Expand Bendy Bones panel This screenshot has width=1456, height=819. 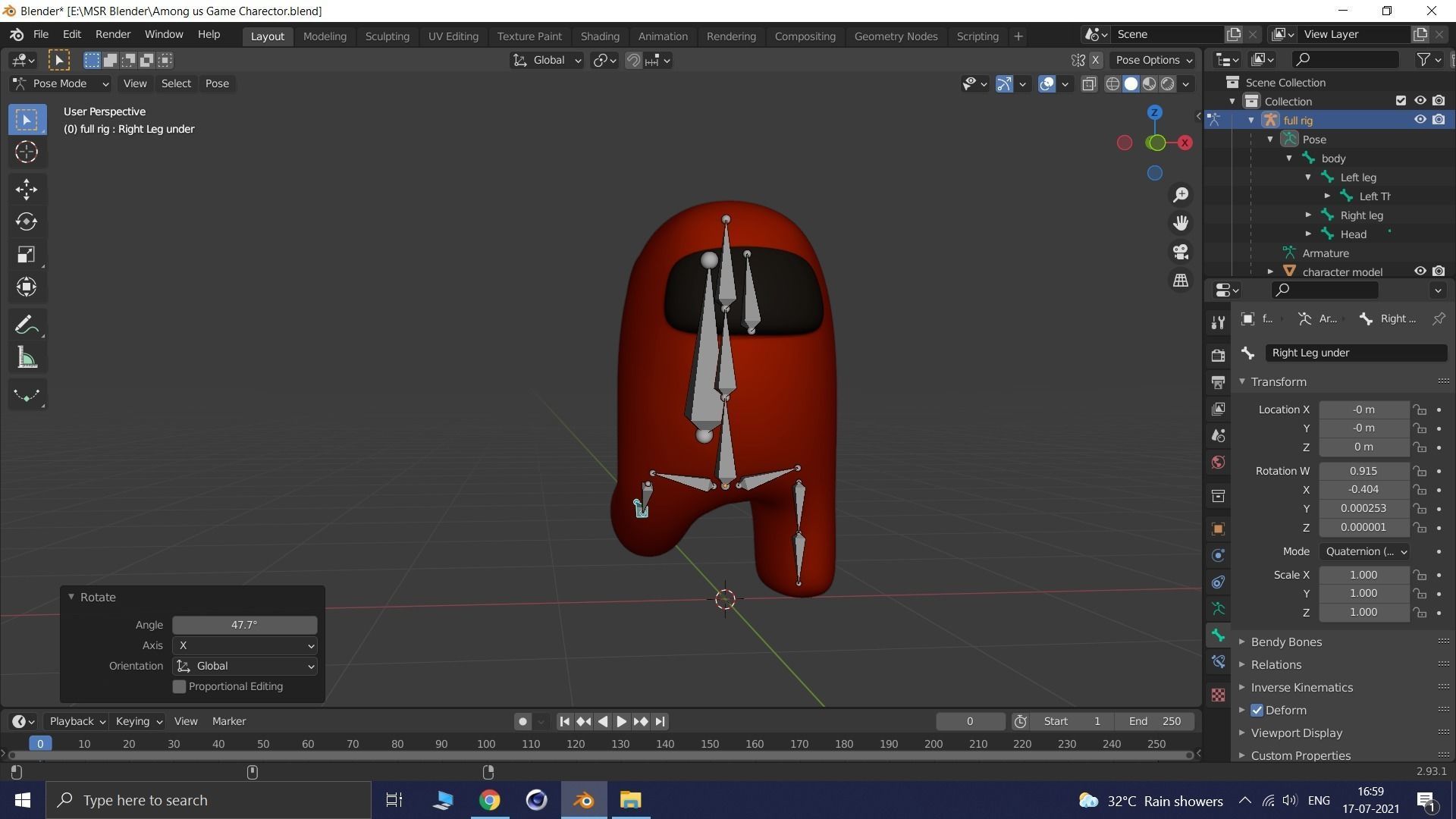(x=1286, y=642)
